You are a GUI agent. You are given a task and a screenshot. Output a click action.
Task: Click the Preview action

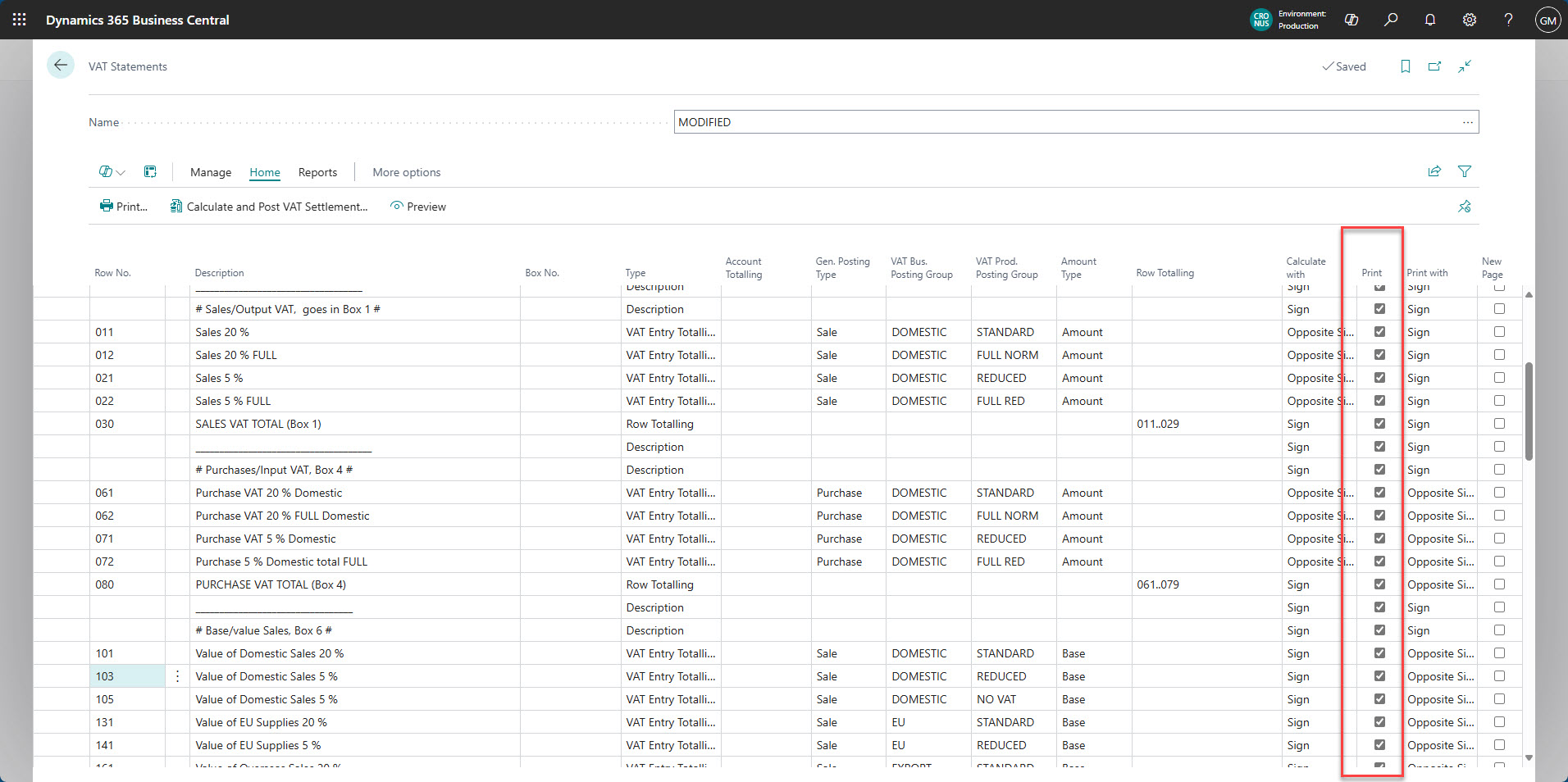(418, 207)
